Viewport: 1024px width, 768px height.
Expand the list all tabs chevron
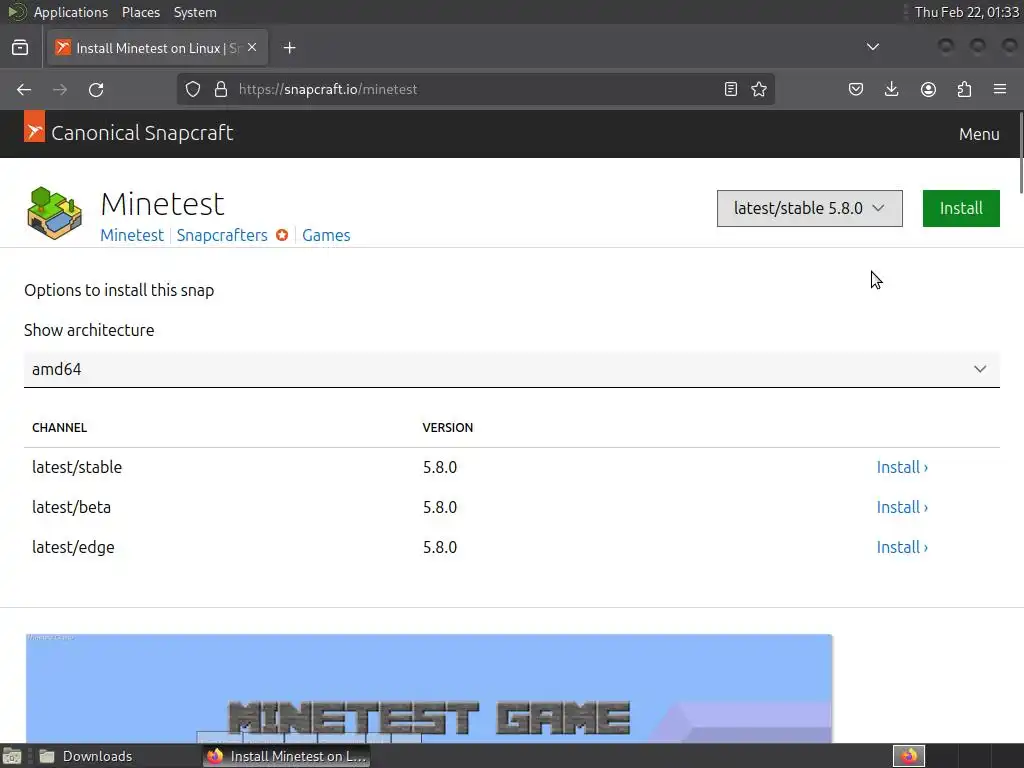872,47
